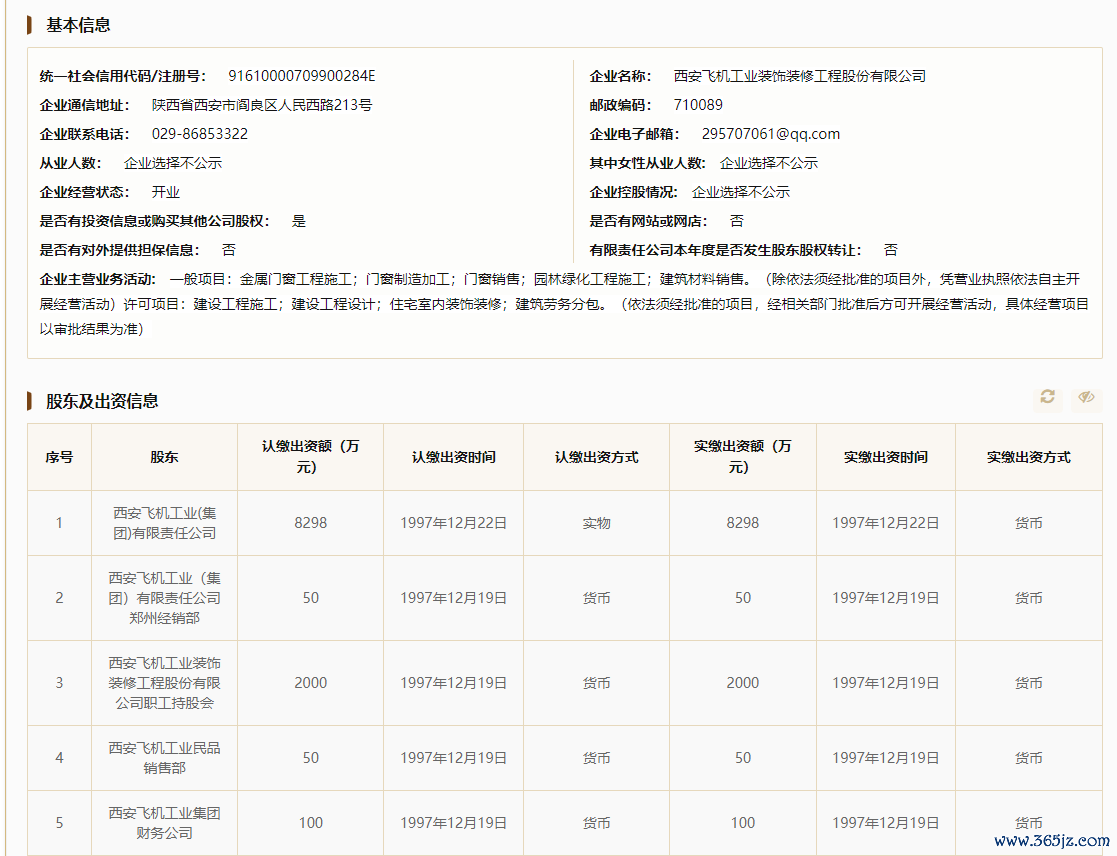Select subscribed method 货币 in row 4
Viewport: 1117px width, 856px height.
click(x=596, y=758)
